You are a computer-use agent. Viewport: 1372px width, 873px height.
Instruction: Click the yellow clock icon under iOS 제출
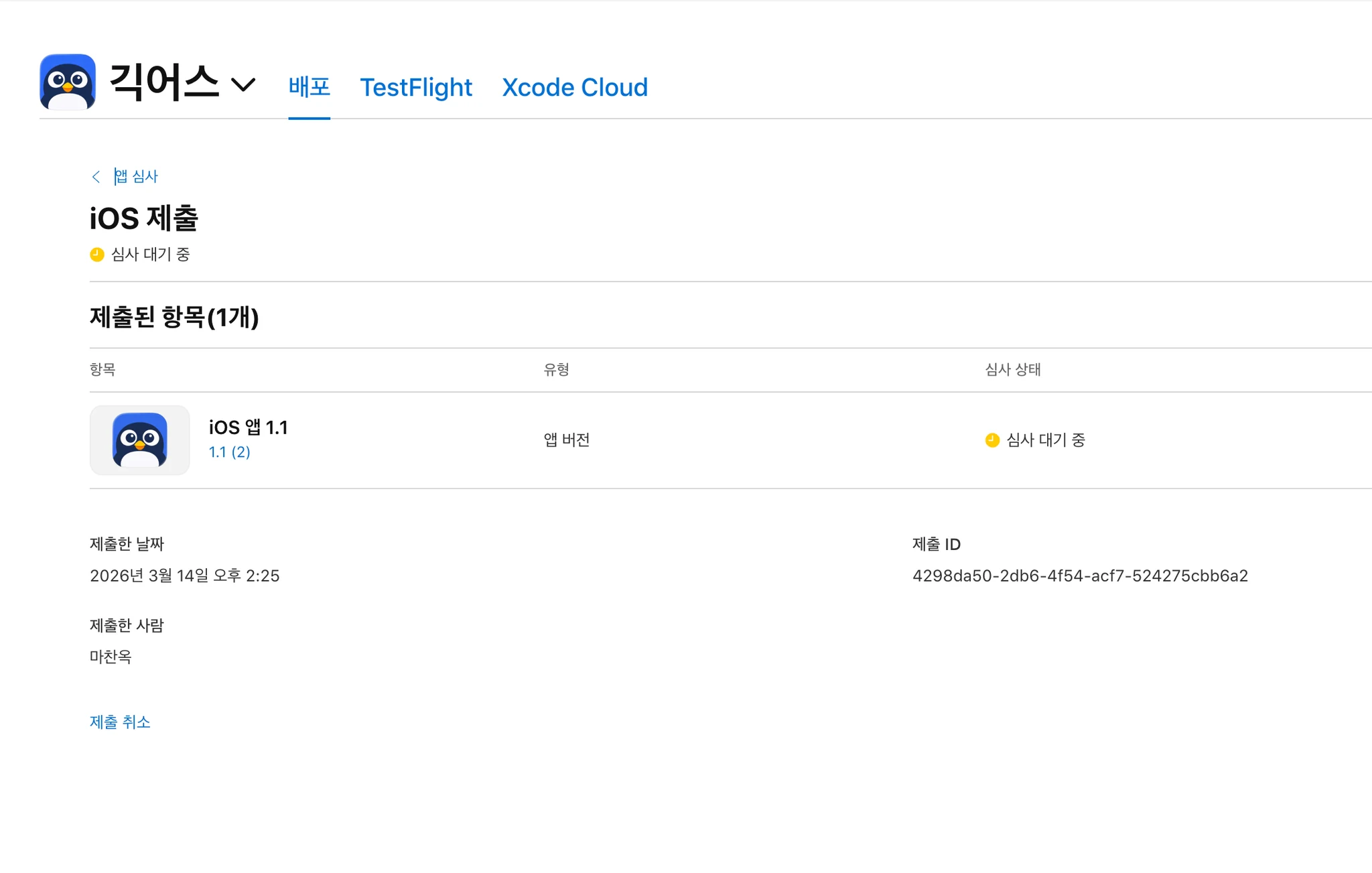point(97,255)
